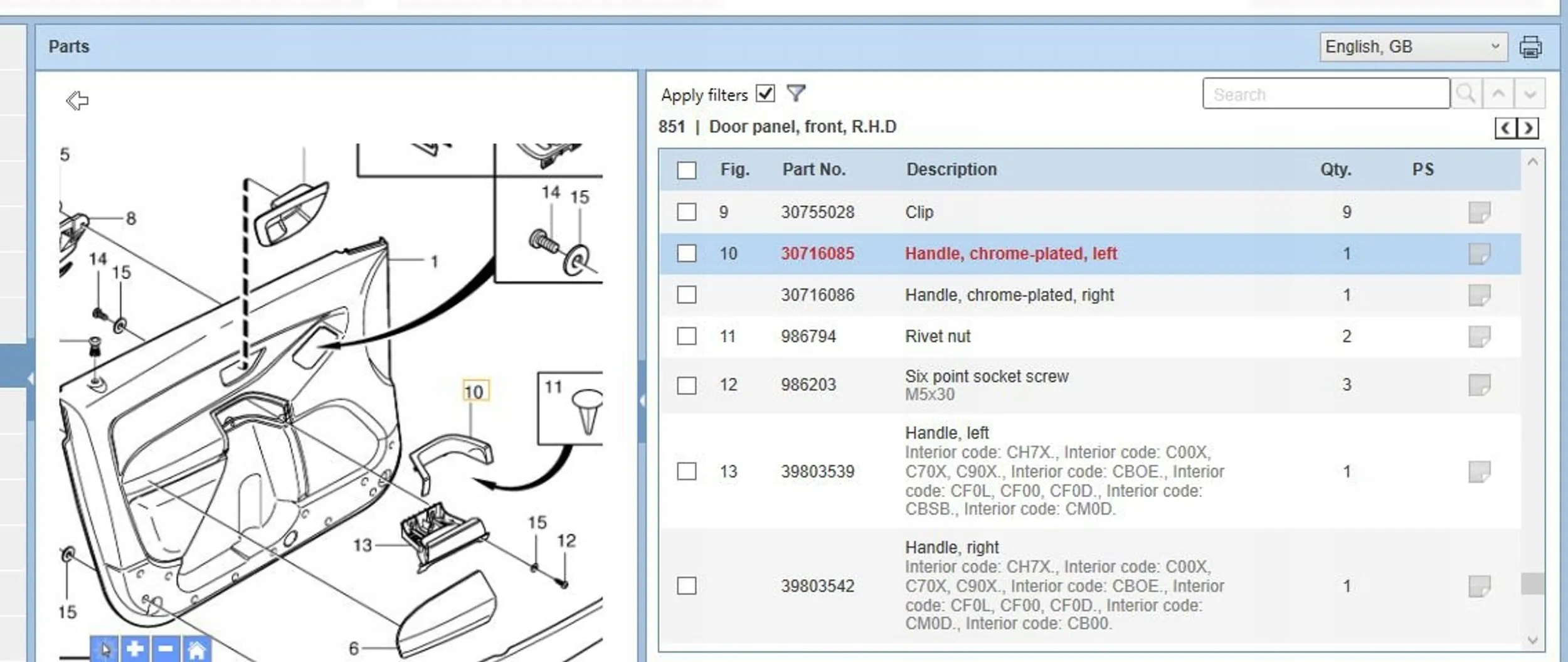1568x662 pixels.
Task: Click the Search input field
Action: (1326, 93)
